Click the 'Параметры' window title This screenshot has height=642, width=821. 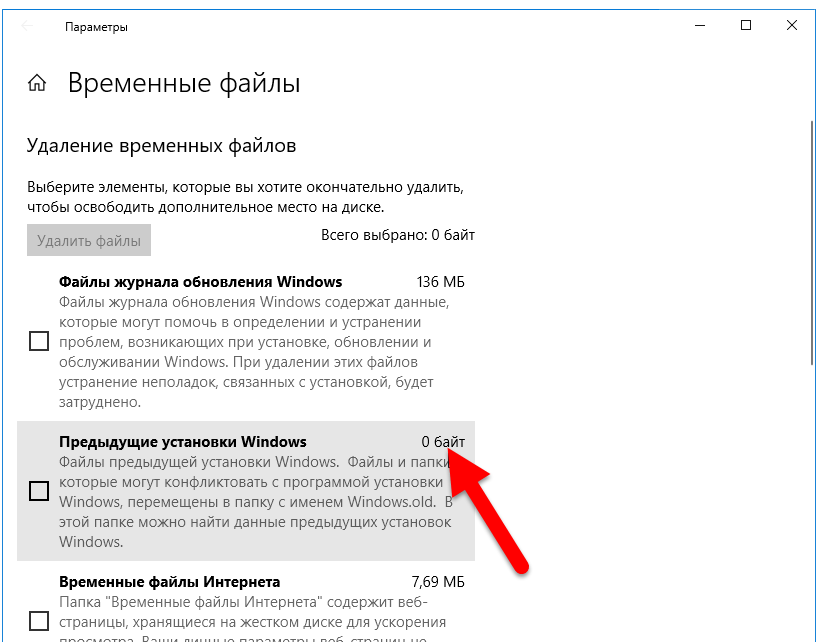pos(96,27)
